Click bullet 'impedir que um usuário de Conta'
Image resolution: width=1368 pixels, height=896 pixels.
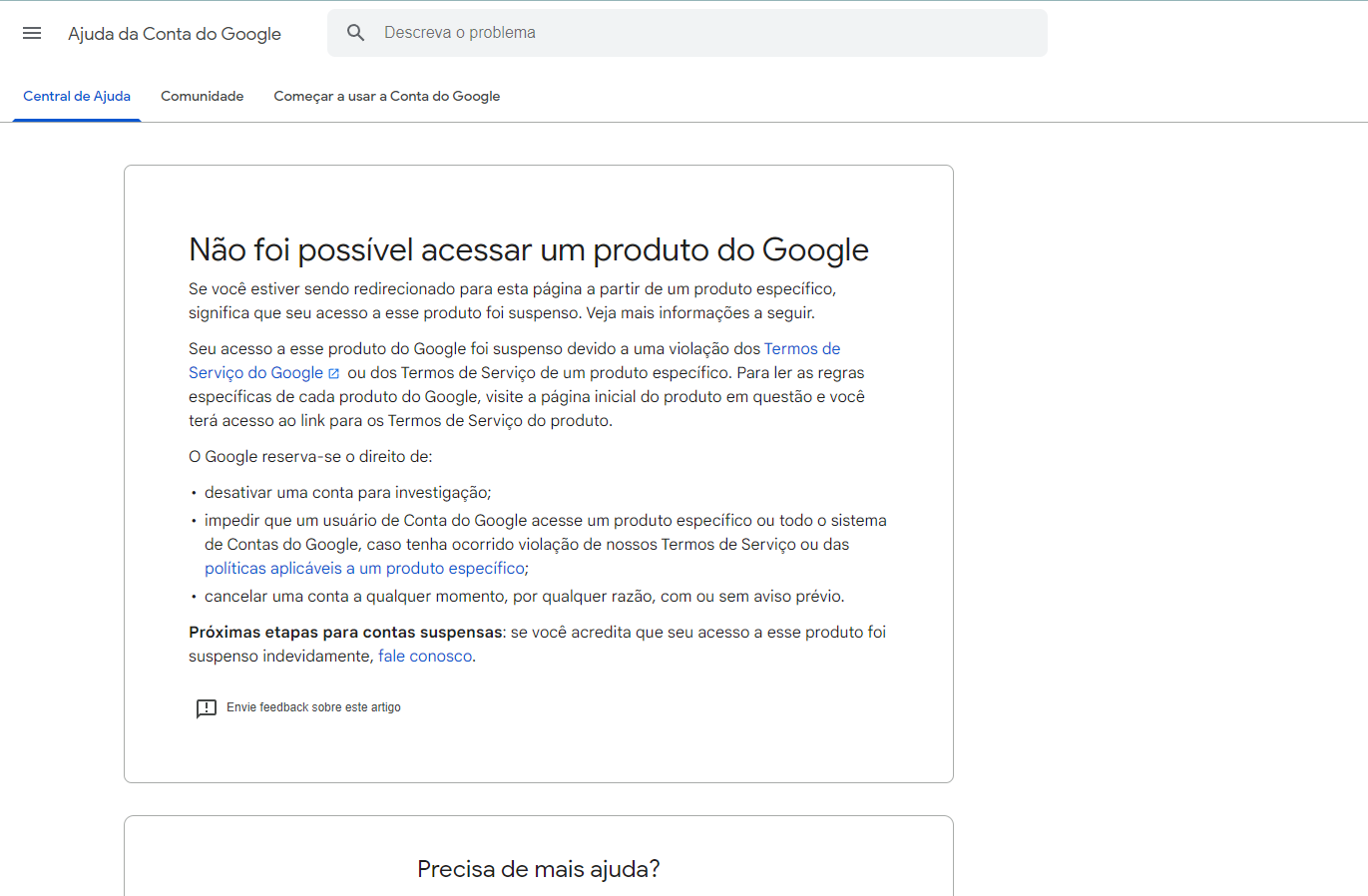[x=546, y=545]
